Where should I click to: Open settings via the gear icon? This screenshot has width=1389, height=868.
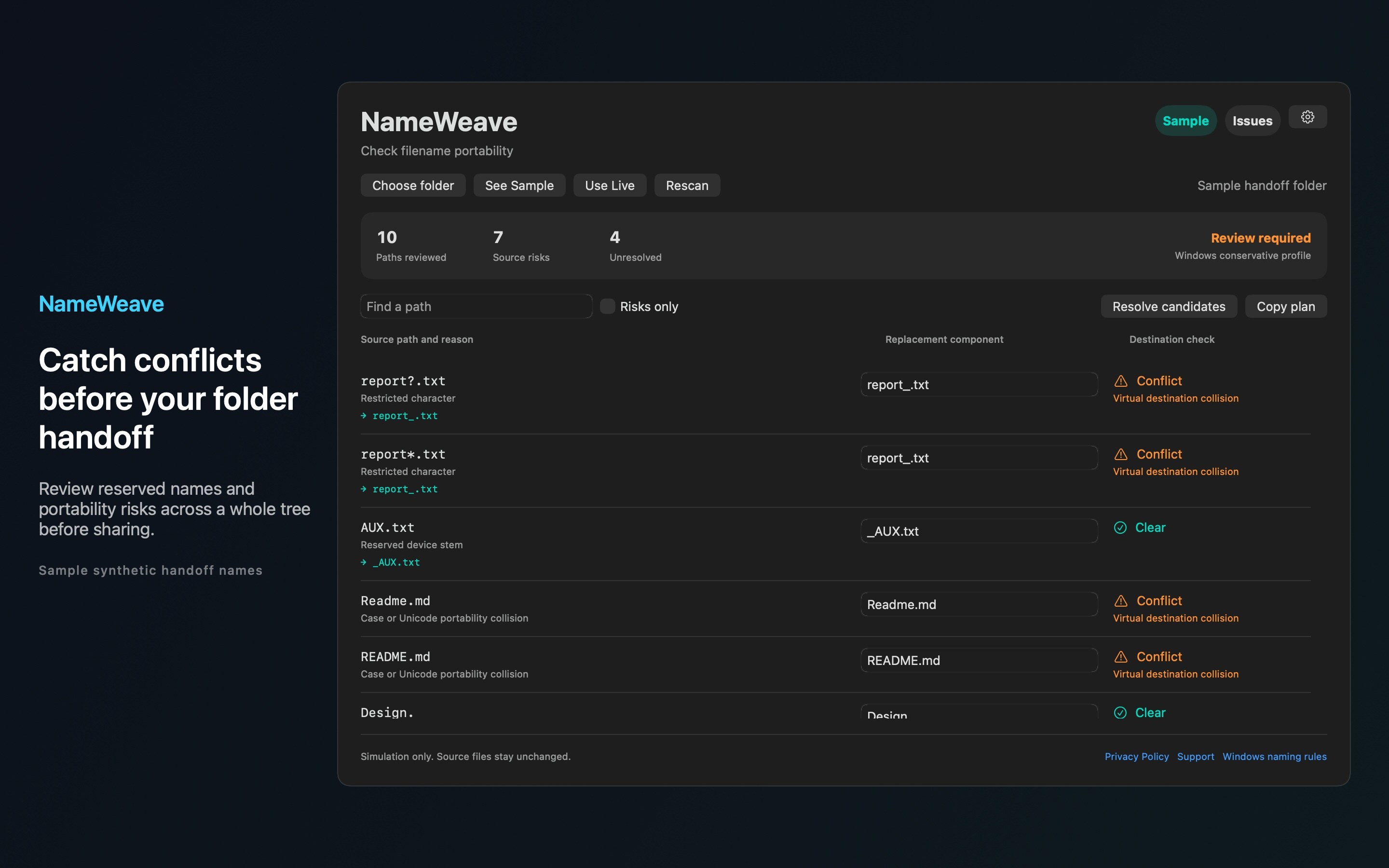[x=1307, y=117]
